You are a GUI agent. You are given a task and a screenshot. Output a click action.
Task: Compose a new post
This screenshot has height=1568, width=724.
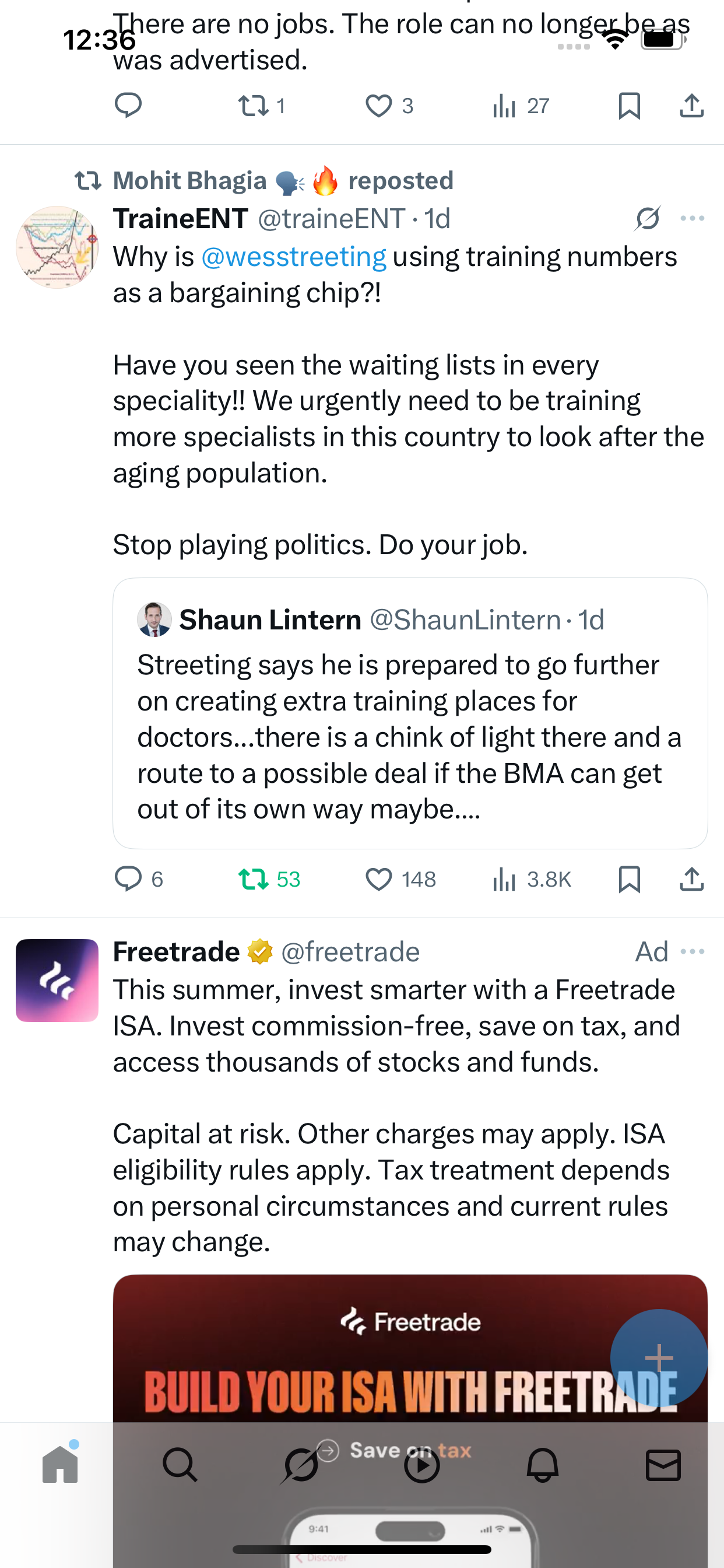658,1357
